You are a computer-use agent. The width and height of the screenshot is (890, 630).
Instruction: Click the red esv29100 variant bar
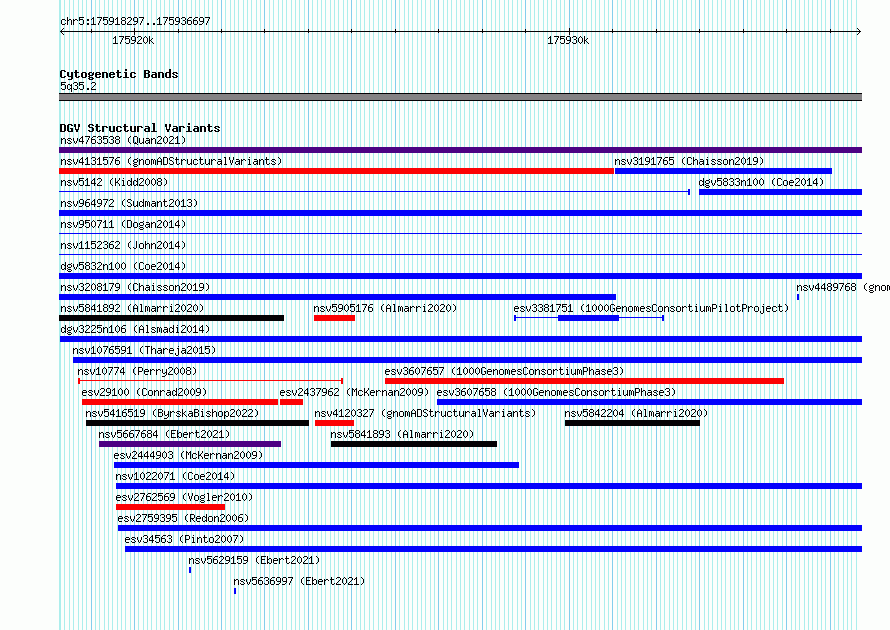pos(180,402)
